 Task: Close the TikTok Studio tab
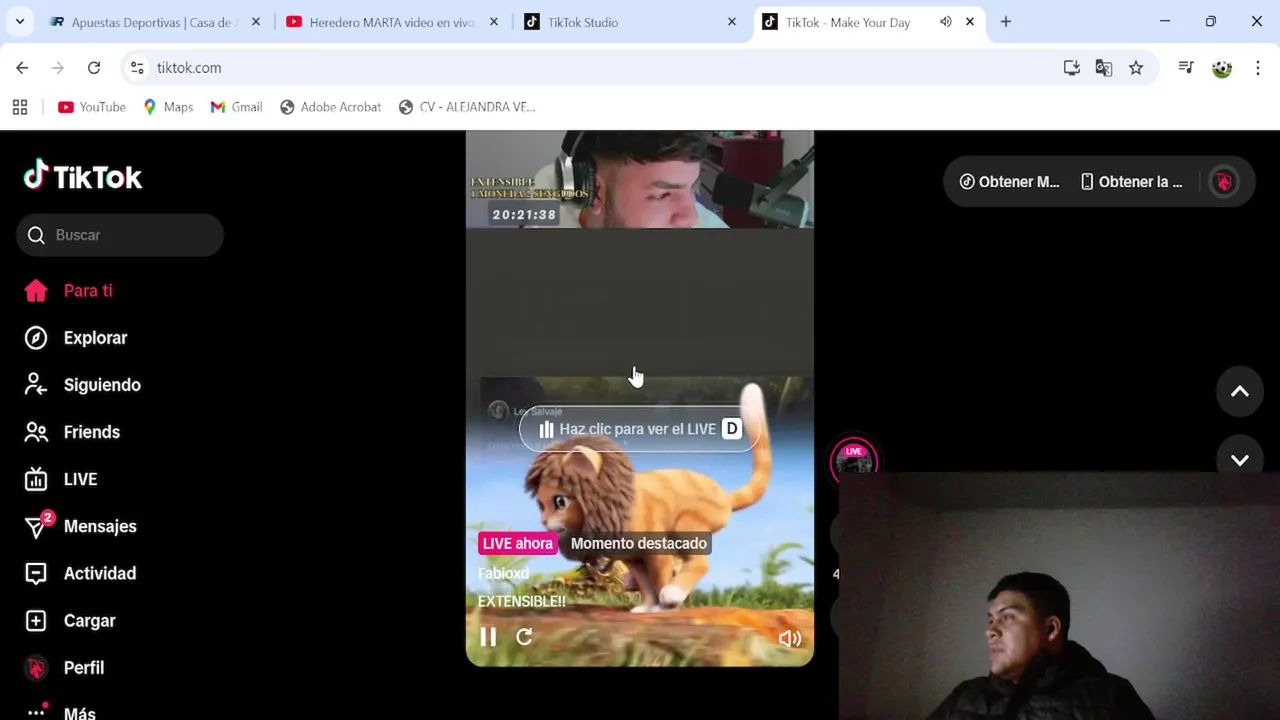coord(732,22)
